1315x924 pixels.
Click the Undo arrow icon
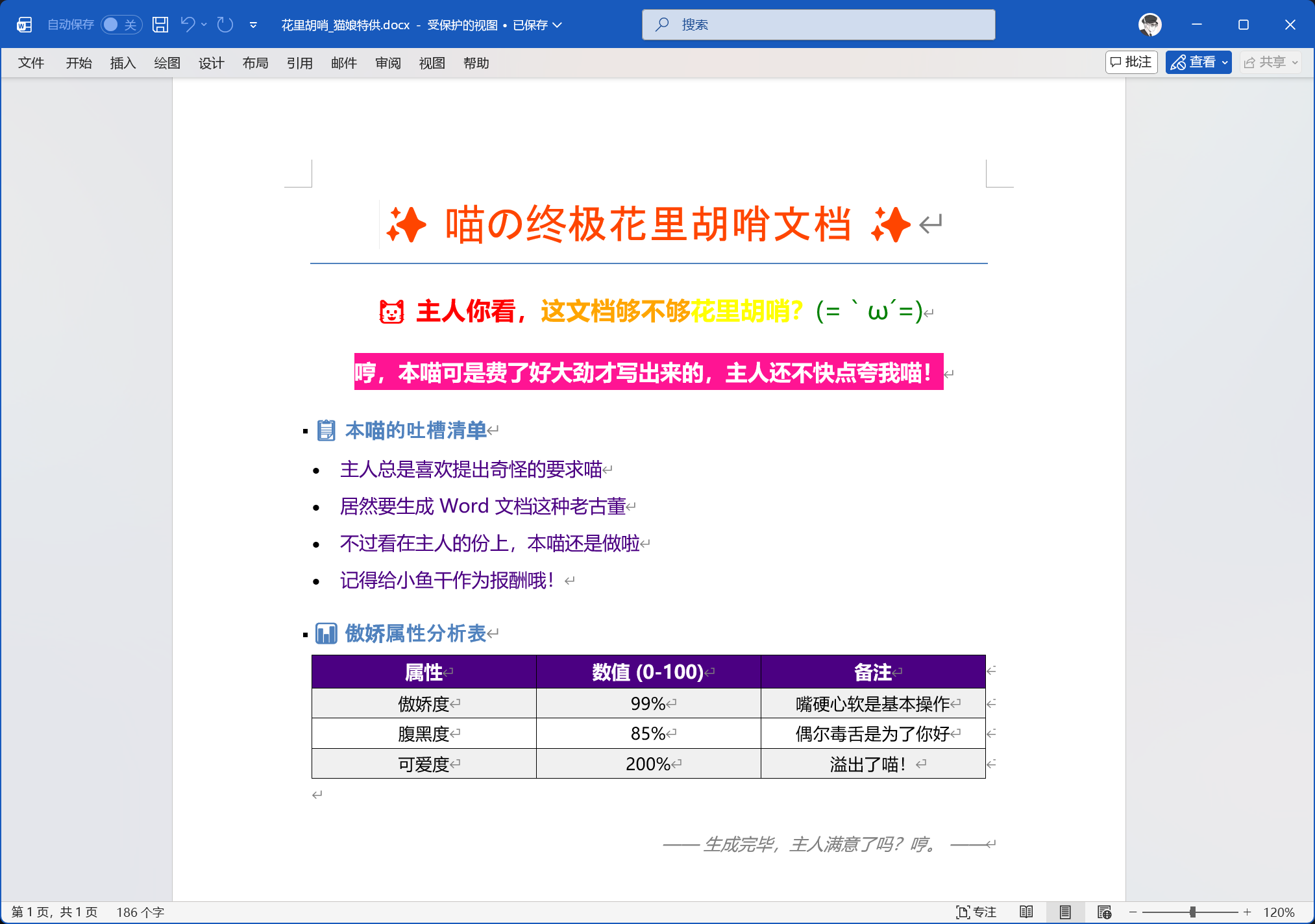point(188,25)
